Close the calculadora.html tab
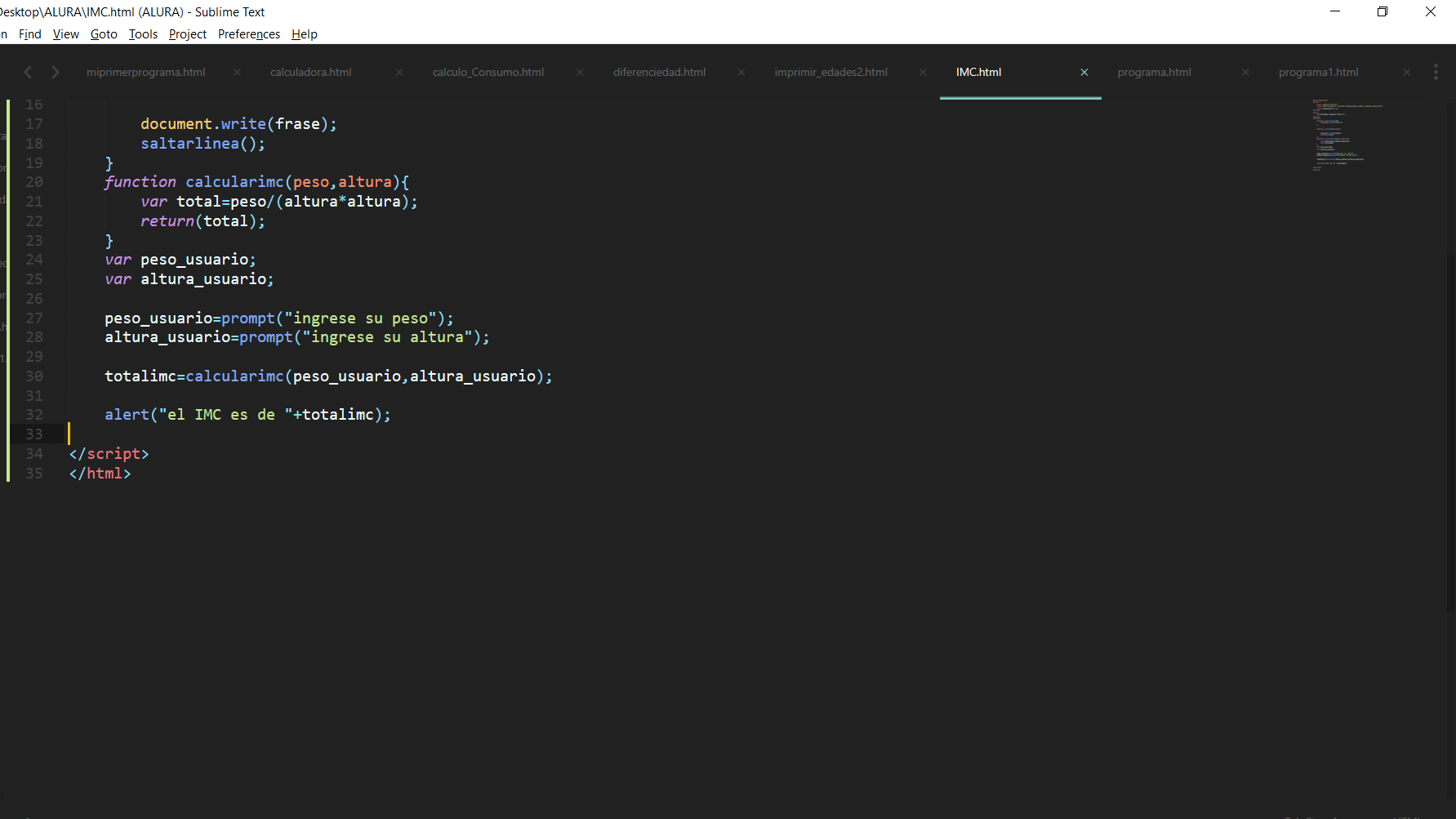The width and height of the screenshot is (1456, 819). (x=399, y=72)
